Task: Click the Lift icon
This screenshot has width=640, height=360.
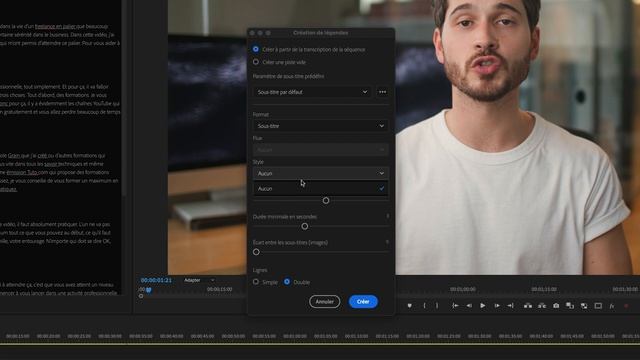Action: tap(528, 306)
